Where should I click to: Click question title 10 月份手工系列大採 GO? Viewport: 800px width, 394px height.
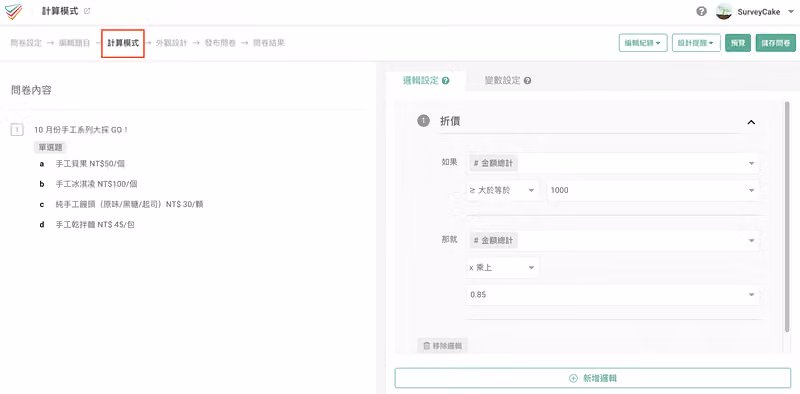click(81, 130)
